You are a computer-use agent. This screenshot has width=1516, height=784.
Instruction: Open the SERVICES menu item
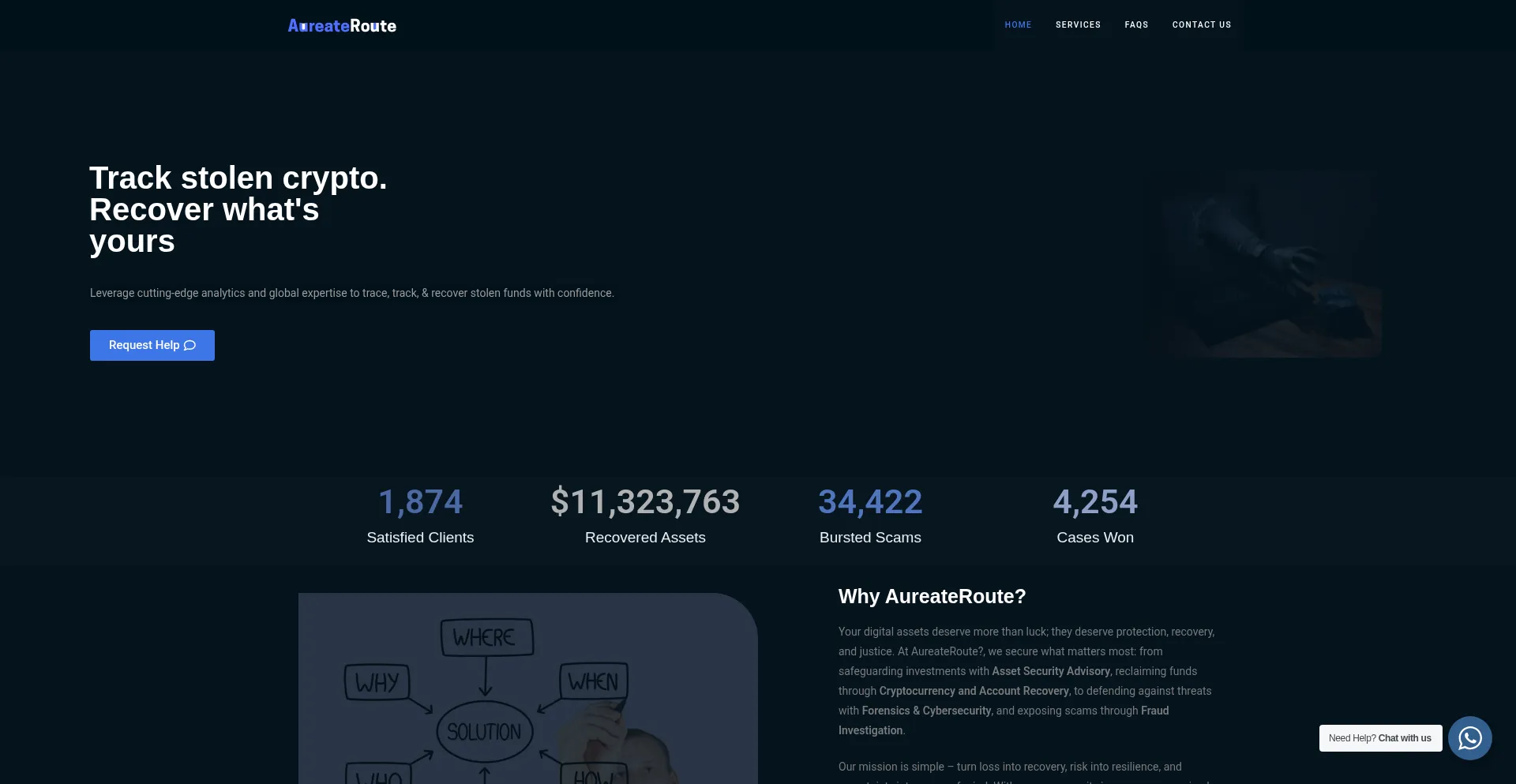click(1078, 24)
